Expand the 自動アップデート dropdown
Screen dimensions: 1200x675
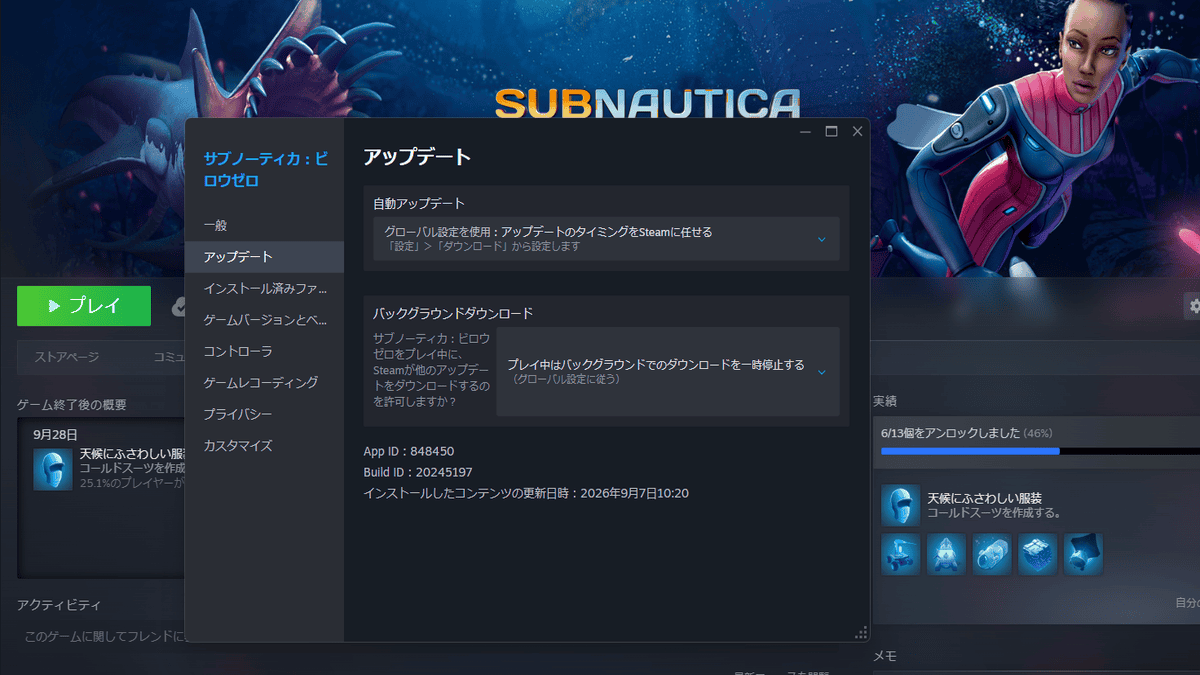click(606, 239)
